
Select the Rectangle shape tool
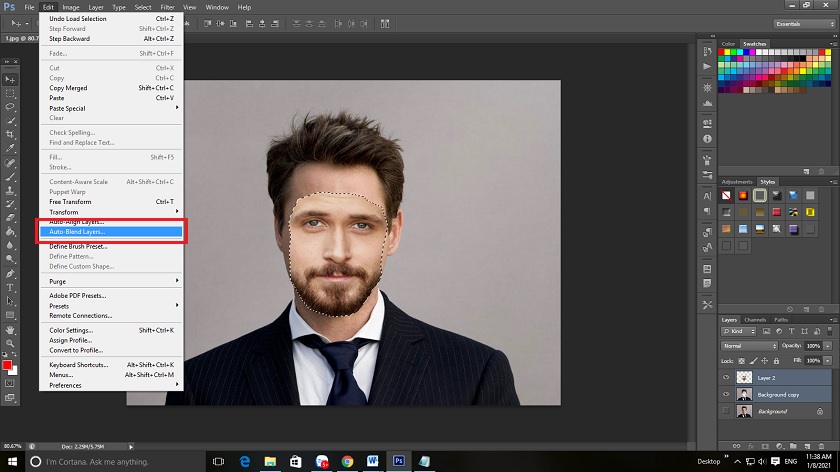10,315
